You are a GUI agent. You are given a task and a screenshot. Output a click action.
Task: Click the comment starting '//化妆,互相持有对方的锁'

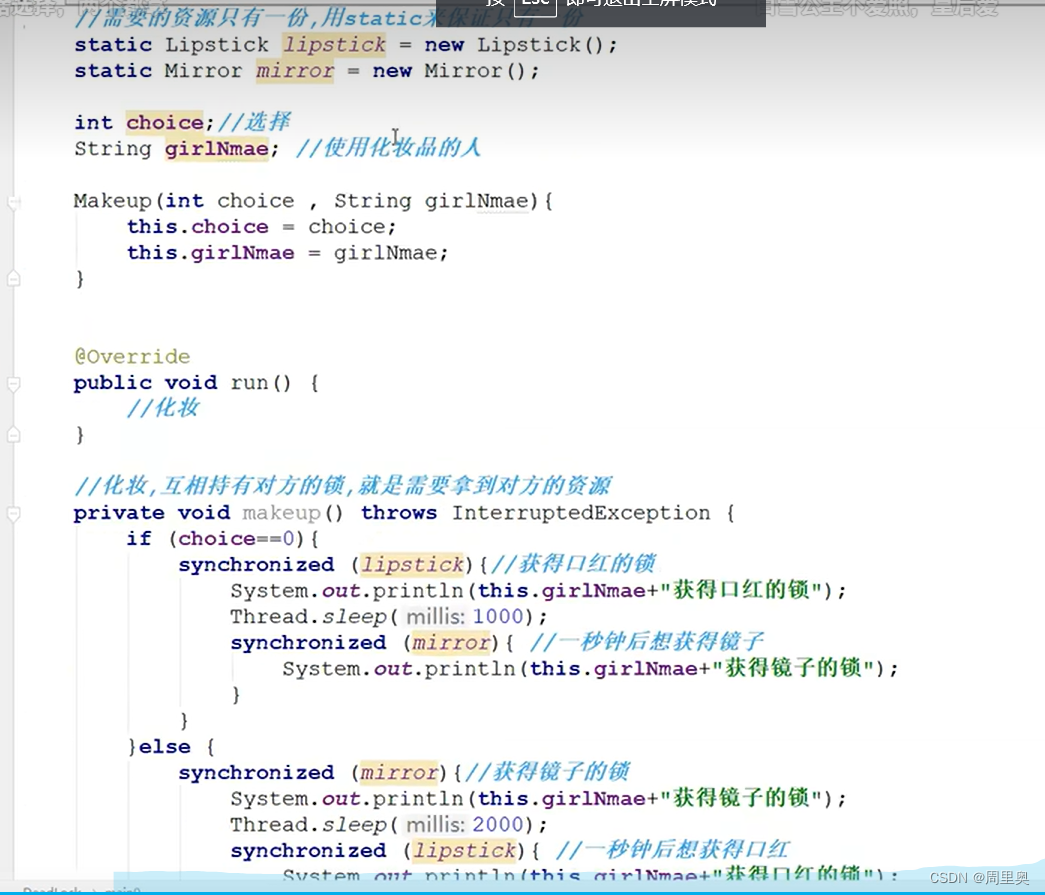(343, 486)
